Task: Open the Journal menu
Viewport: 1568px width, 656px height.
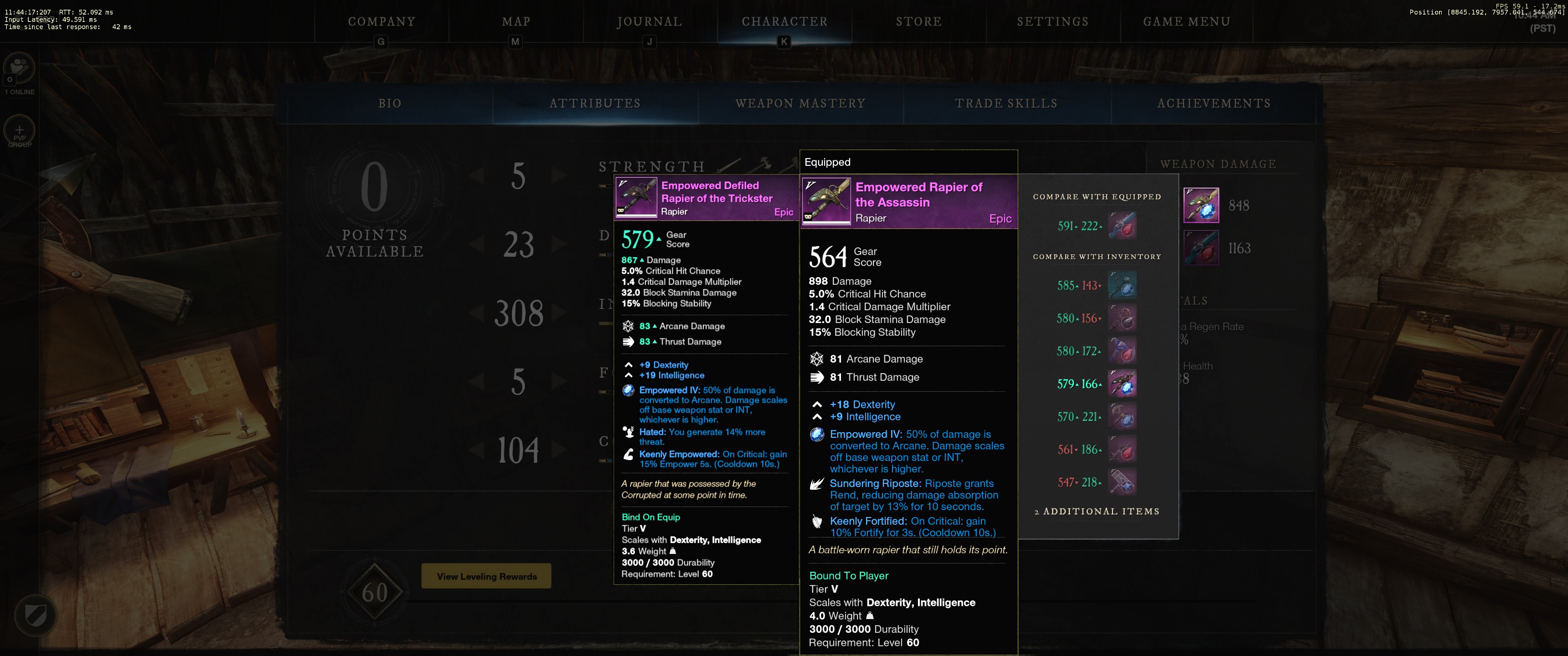Action: point(650,22)
